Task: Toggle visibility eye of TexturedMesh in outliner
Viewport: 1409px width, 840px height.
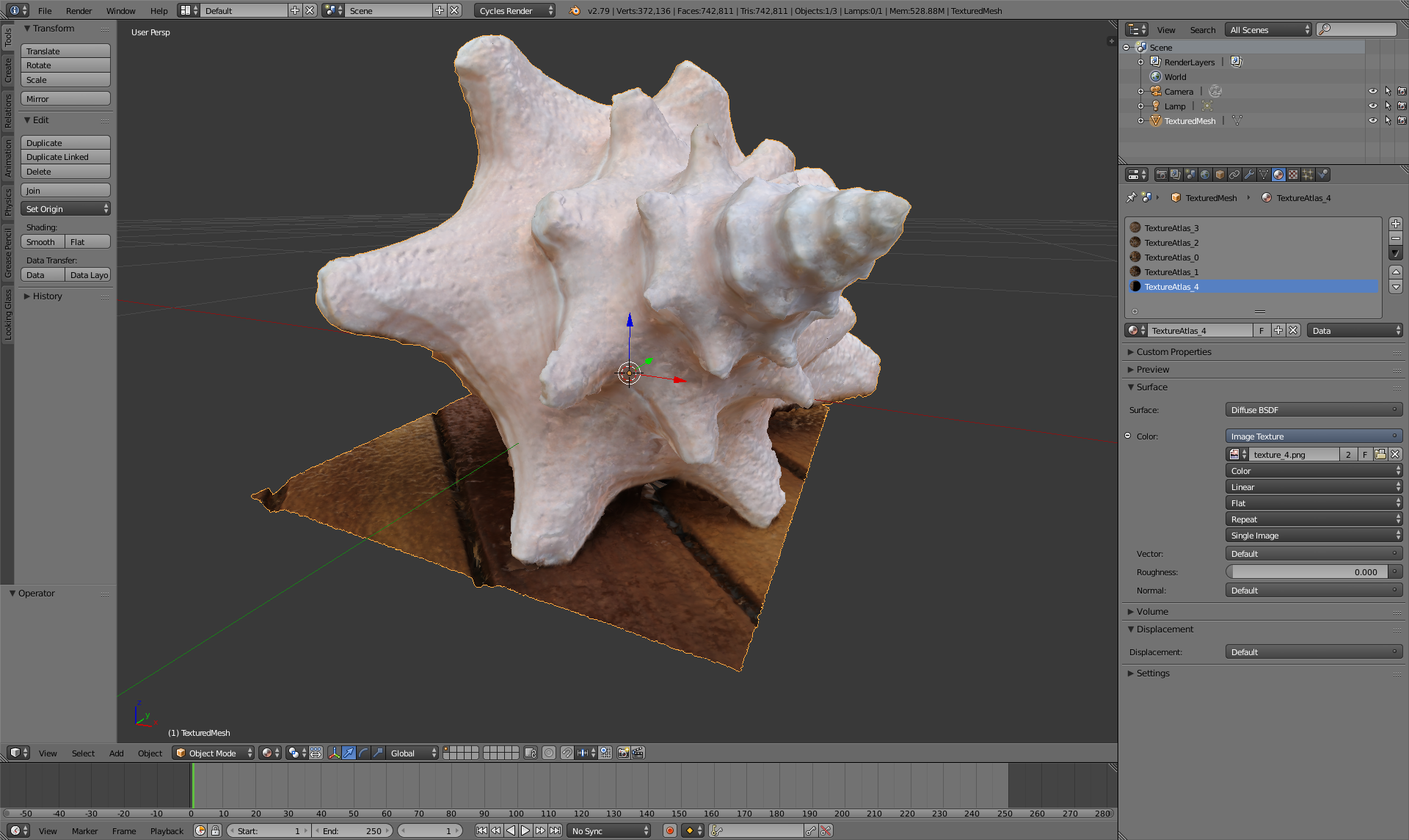Action: tap(1372, 120)
